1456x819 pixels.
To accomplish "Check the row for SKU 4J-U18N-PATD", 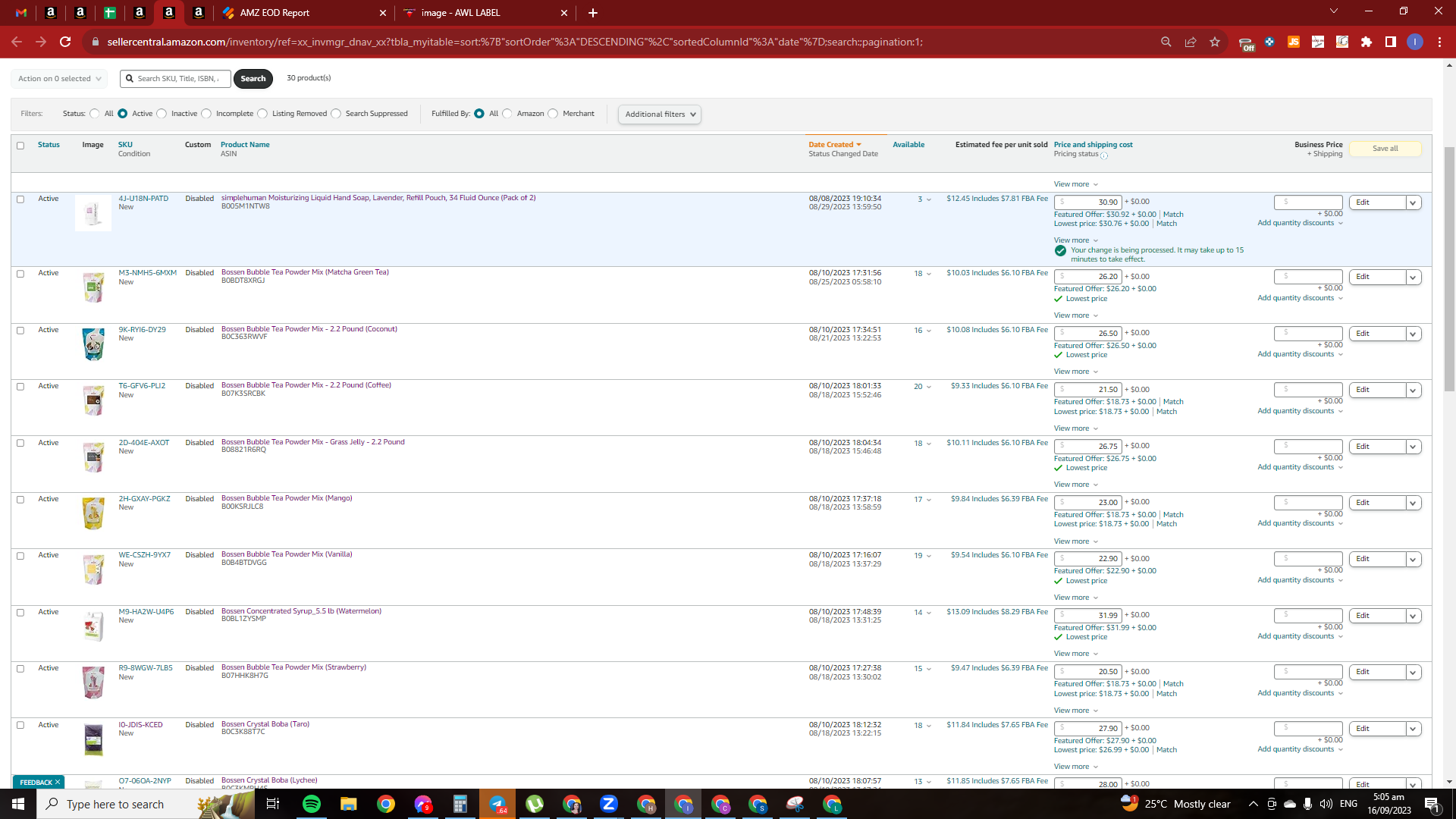I will [20, 199].
